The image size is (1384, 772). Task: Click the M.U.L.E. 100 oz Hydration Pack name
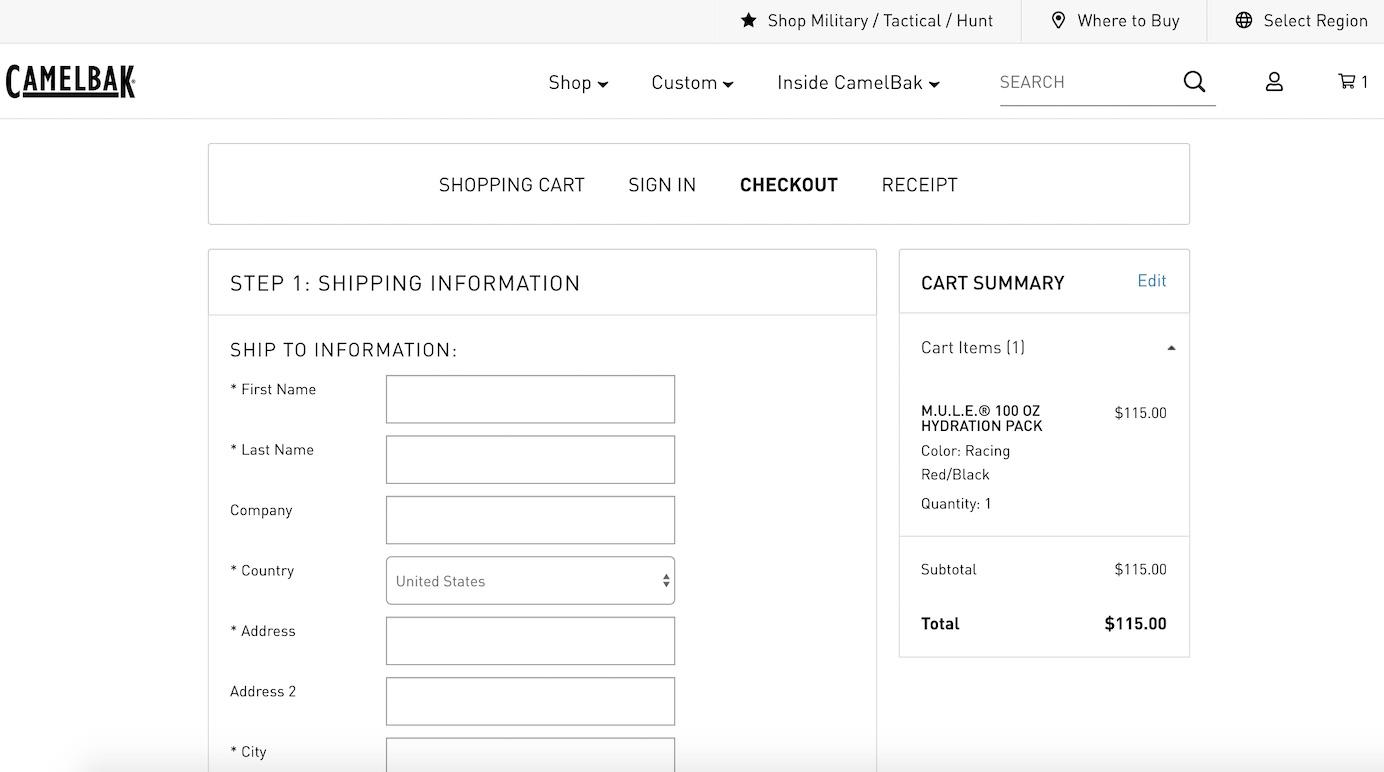click(981, 418)
